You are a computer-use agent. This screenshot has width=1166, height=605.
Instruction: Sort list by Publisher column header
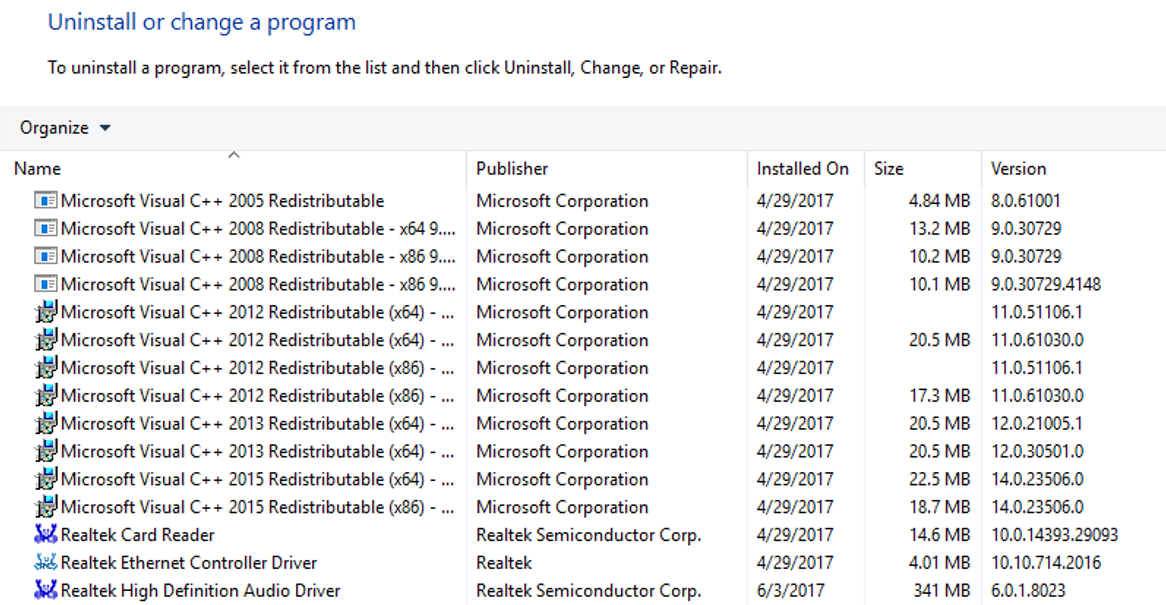pos(512,169)
